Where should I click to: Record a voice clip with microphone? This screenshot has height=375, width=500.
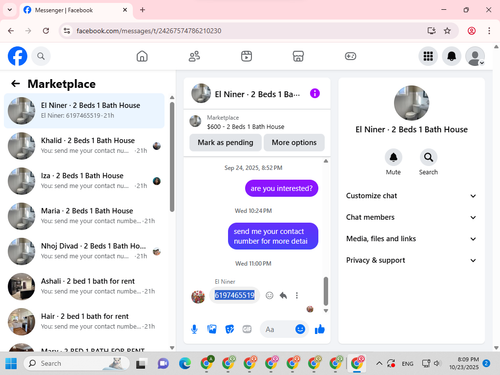pyautogui.click(x=194, y=329)
